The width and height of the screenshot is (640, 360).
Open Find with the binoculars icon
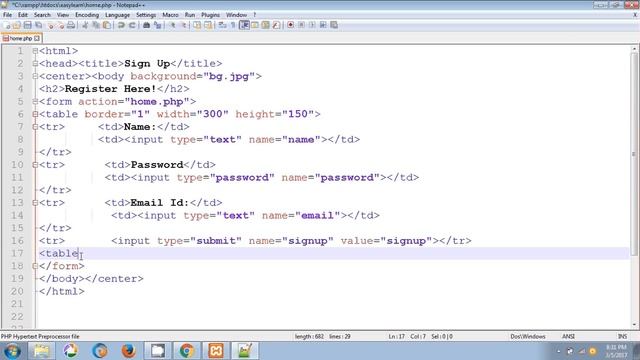pyautogui.click(x=147, y=25)
